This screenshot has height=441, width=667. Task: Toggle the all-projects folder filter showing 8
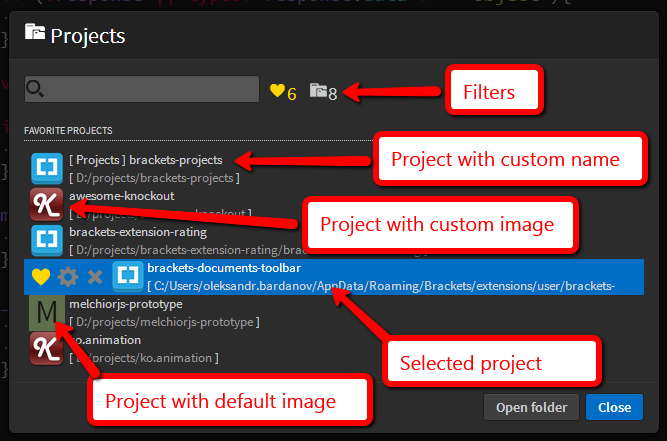click(x=323, y=92)
